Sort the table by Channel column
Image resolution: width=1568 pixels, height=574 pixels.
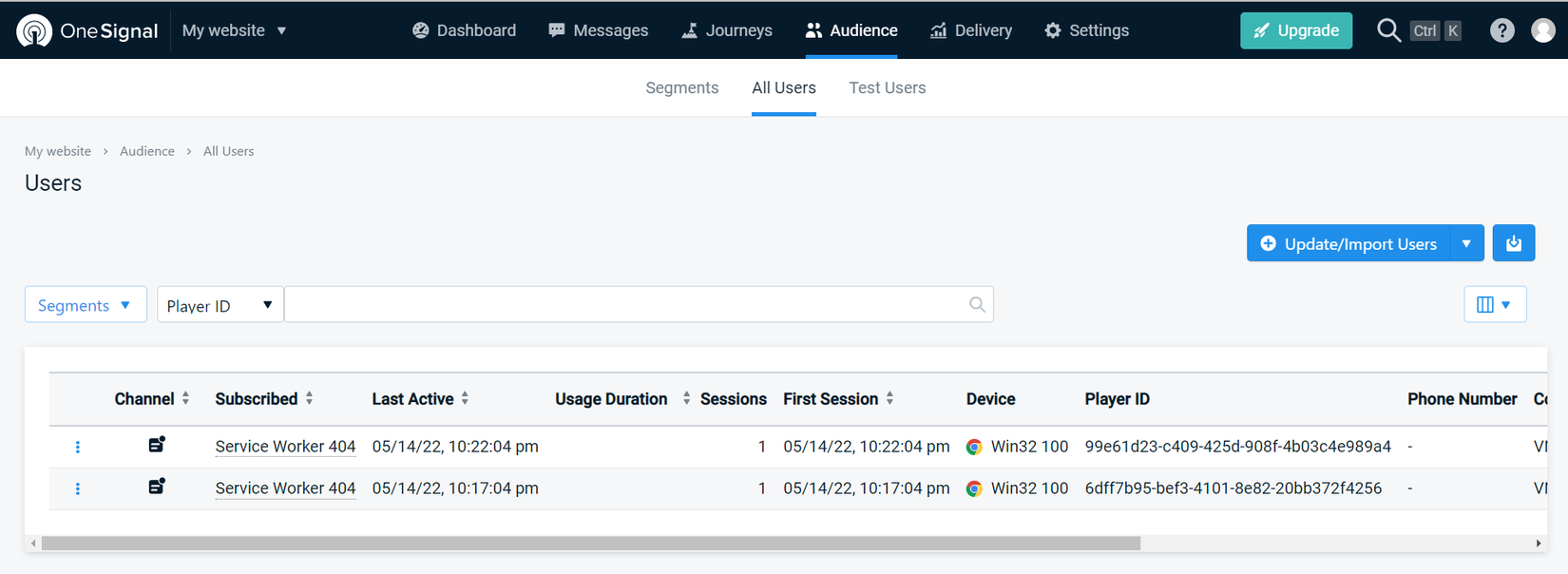(186, 398)
